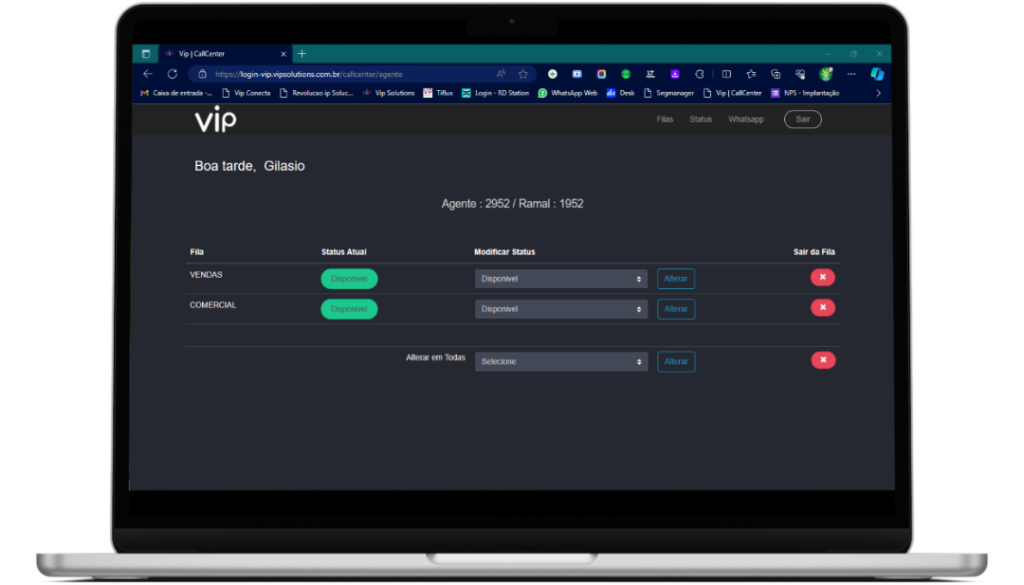Go to the Status menu item
The image size is (1024, 585).
700,119
